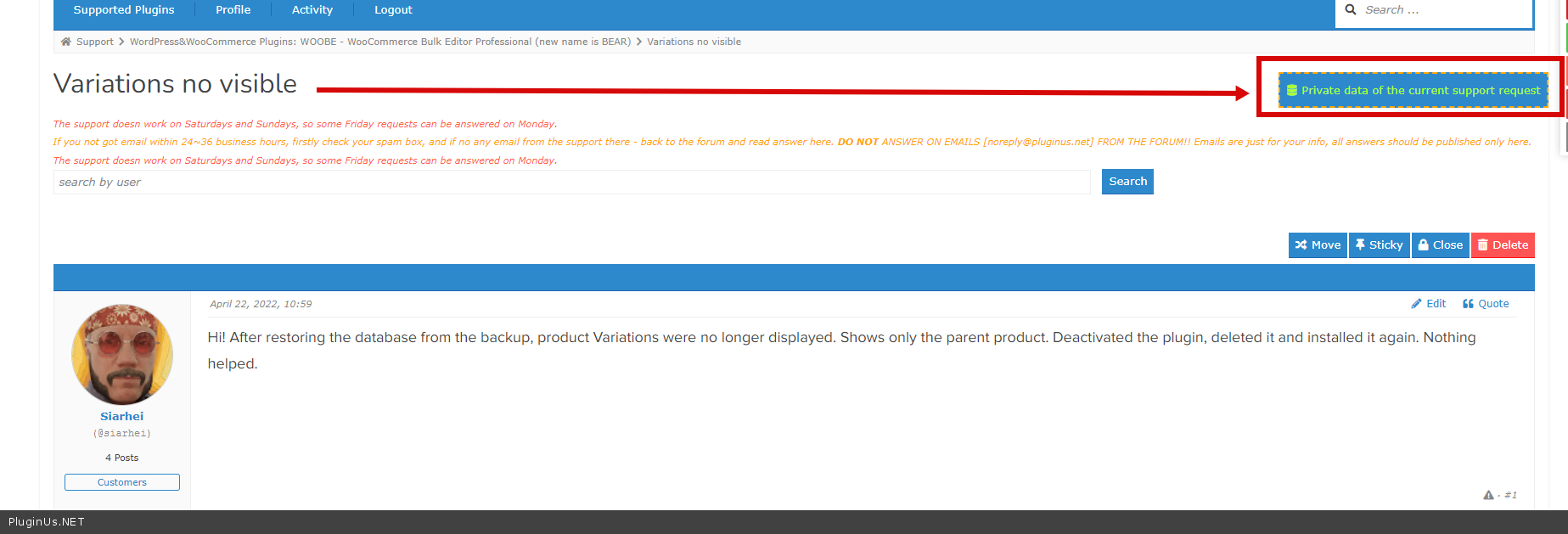Click the 'search by user' text field
This screenshot has width=1568, height=534.
click(571, 183)
